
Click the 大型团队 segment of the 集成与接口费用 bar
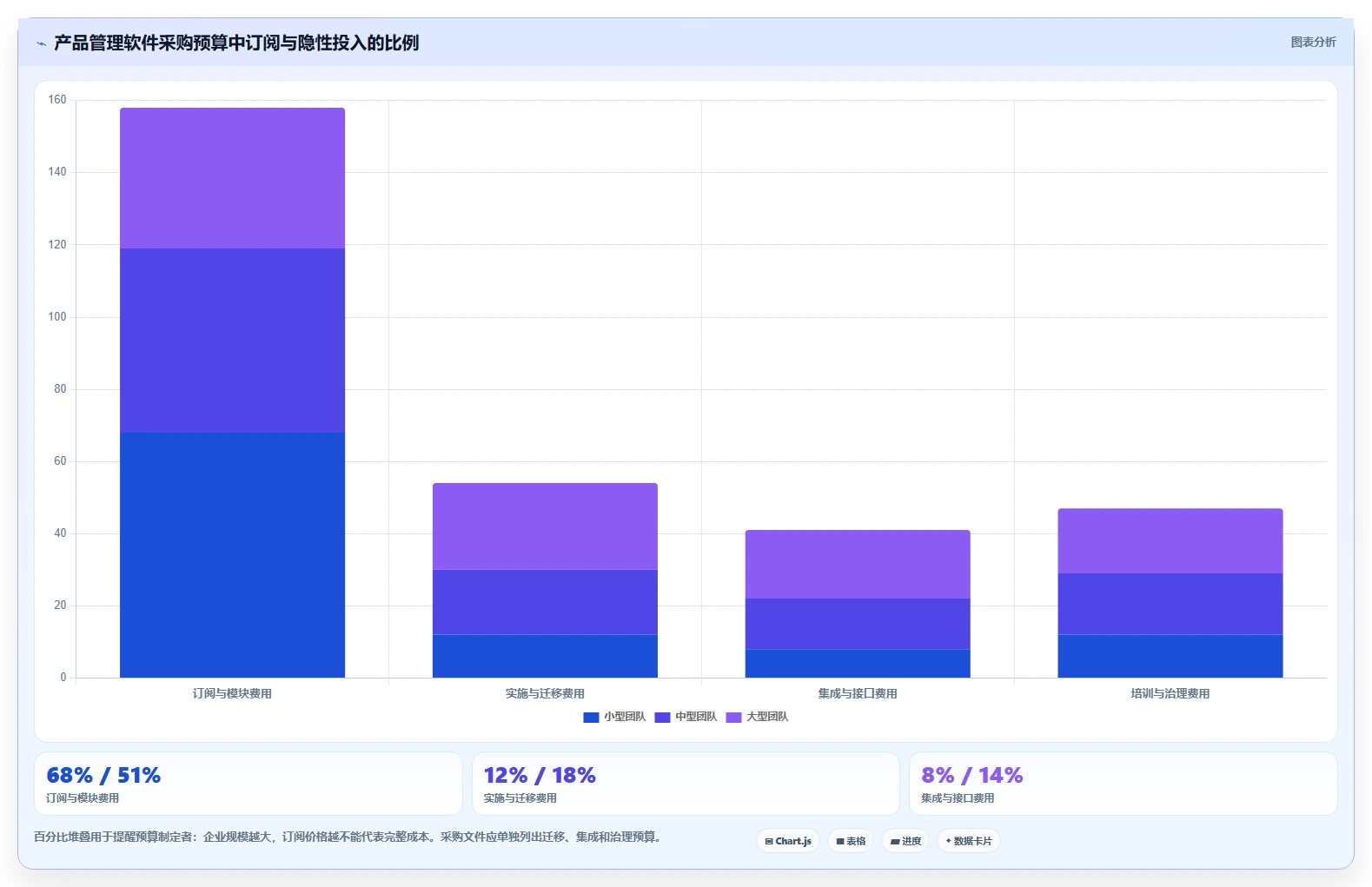click(x=858, y=565)
